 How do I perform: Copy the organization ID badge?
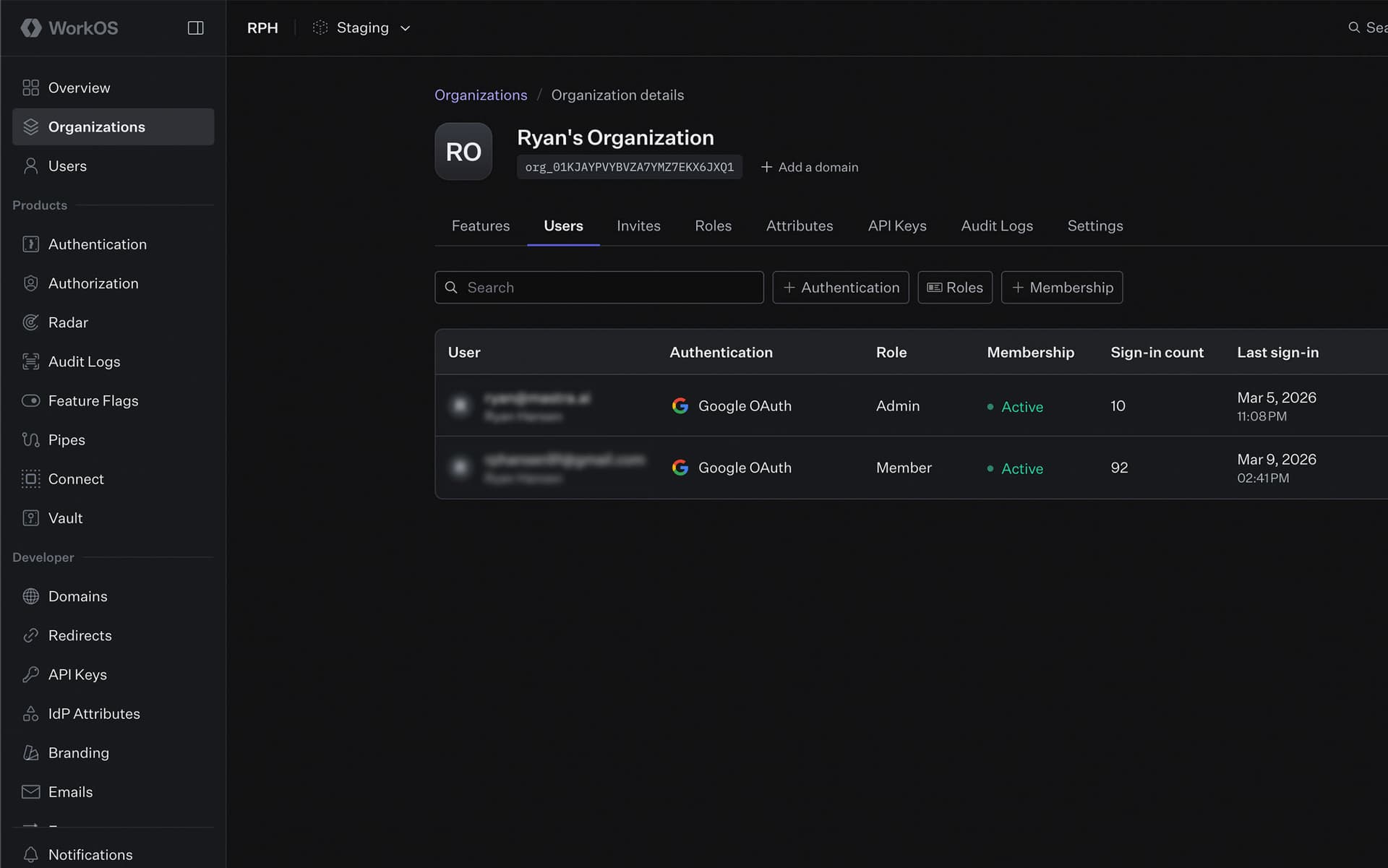tap(629, 167)
